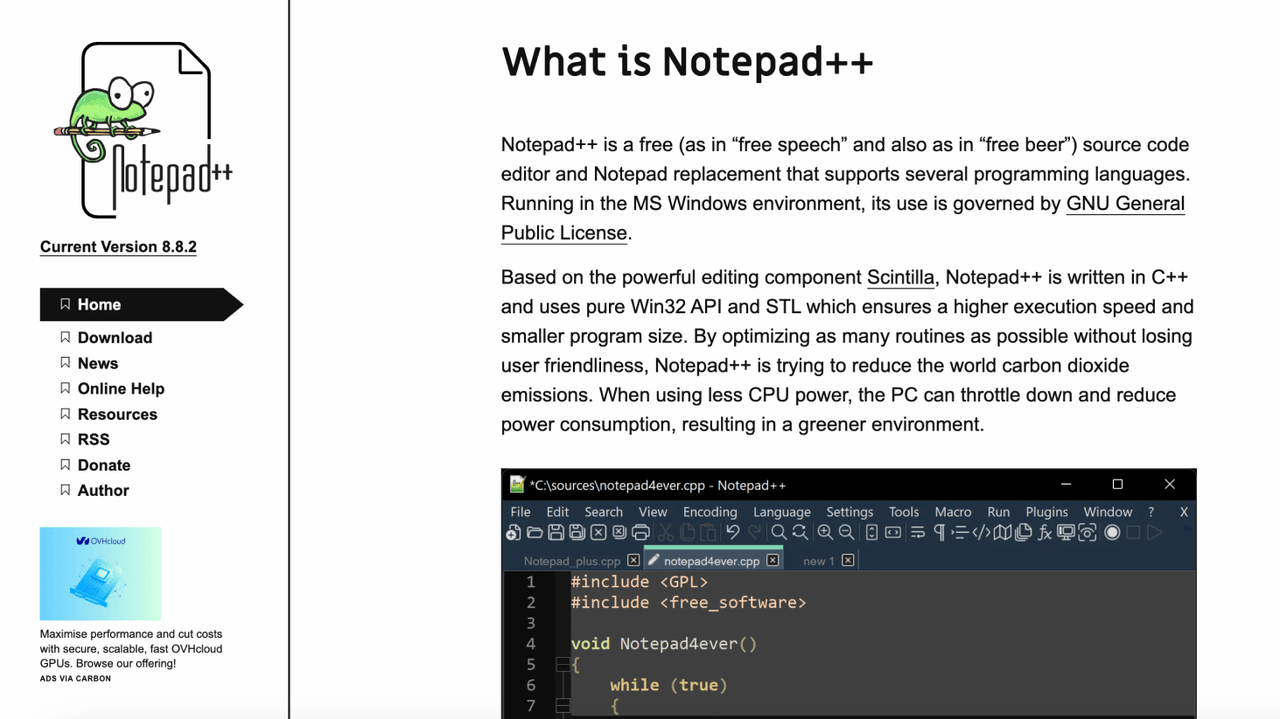Click the Undo arrow icon
Viewport: 1280px width, 719px height.
click(x=734, y=533)
